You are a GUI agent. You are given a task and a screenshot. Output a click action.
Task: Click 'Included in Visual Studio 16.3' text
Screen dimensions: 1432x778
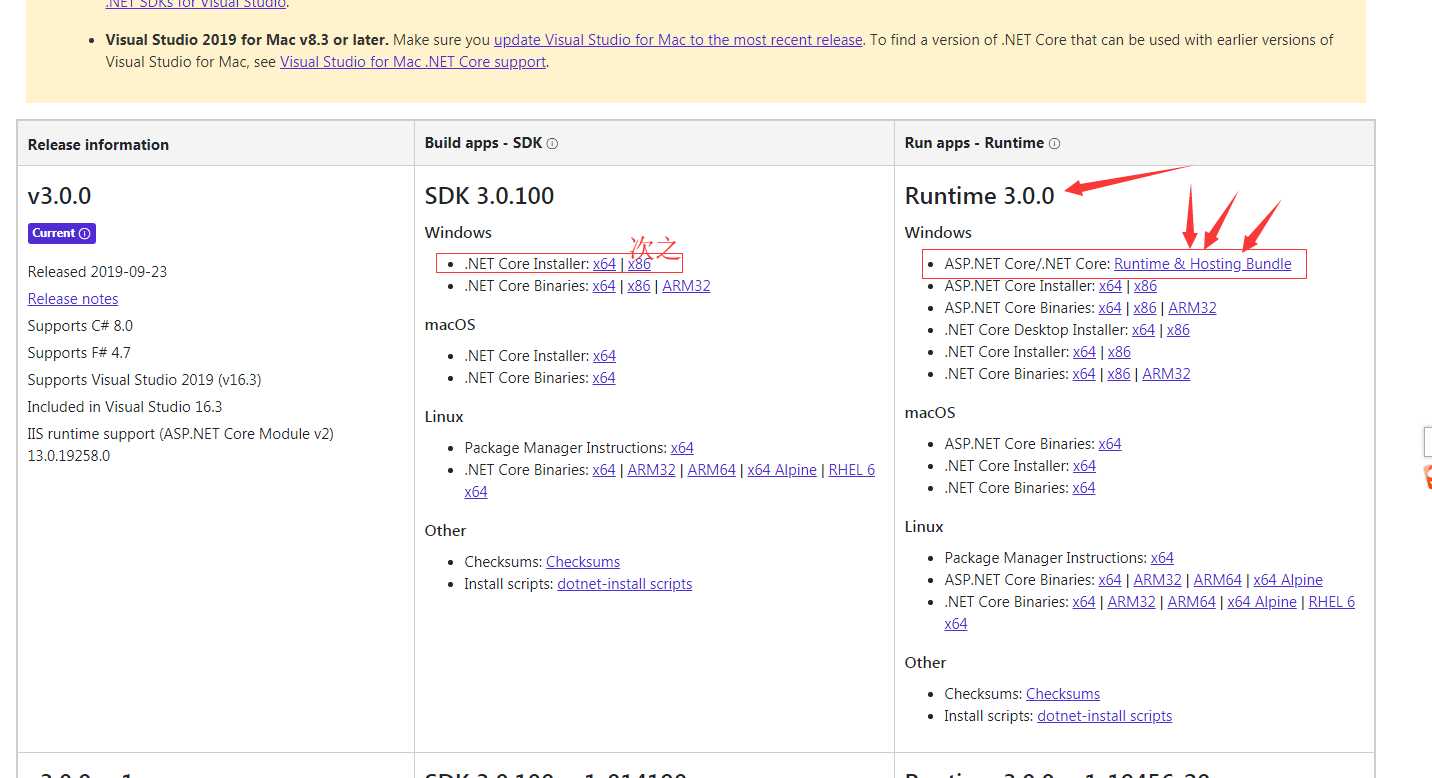point(125,407)
